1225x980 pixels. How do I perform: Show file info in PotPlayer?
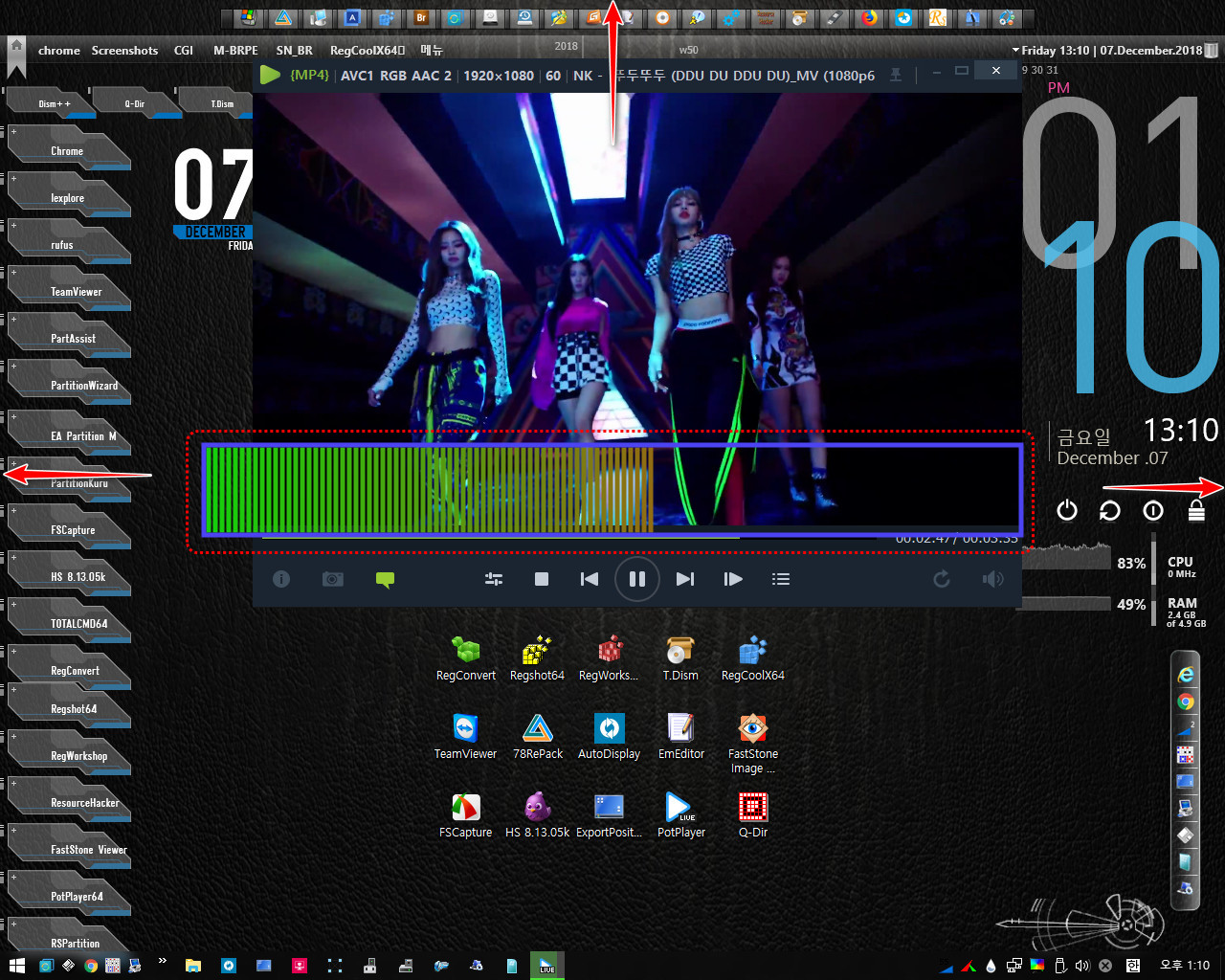click(281, 579)
